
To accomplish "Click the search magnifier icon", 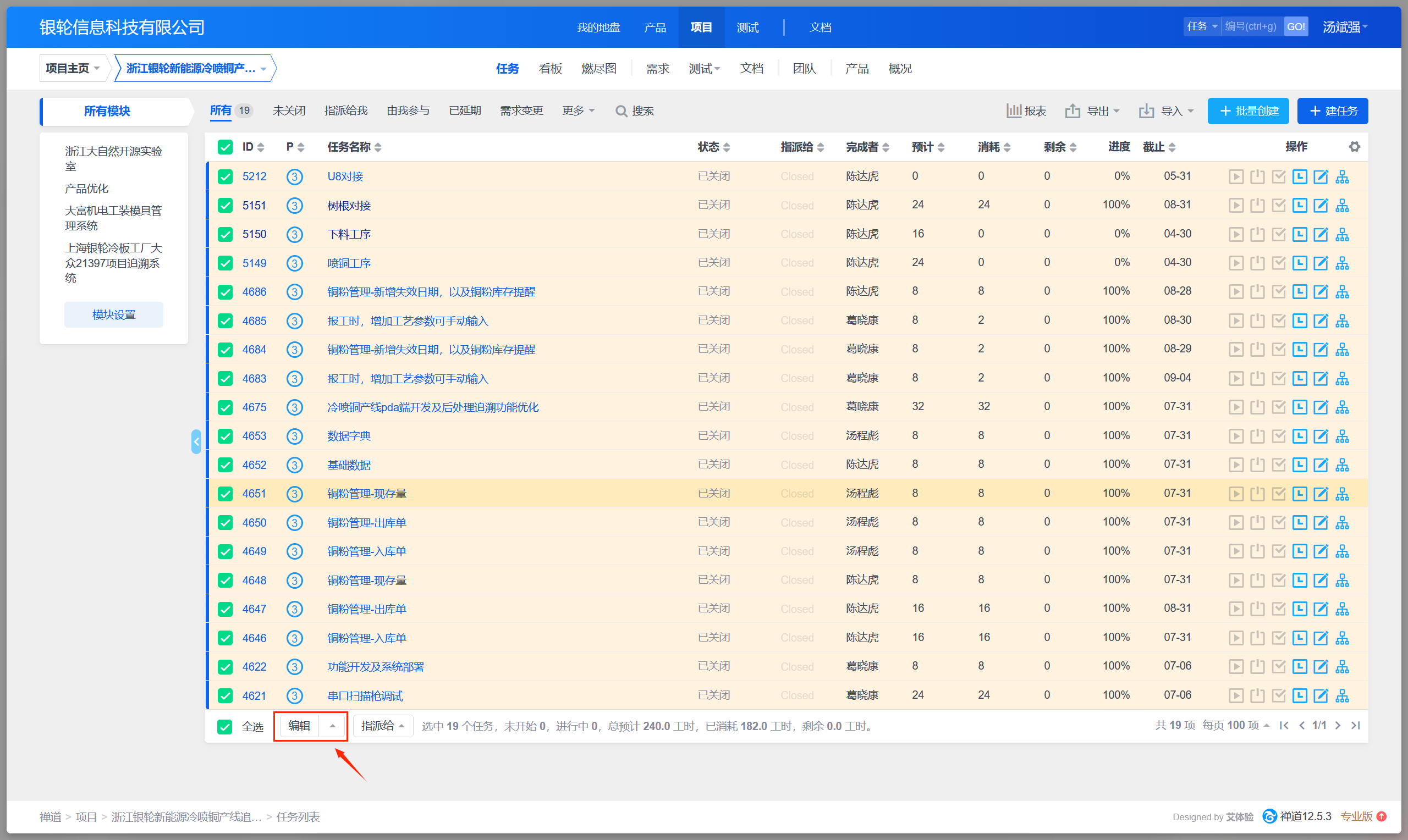I will coord(621,112).
